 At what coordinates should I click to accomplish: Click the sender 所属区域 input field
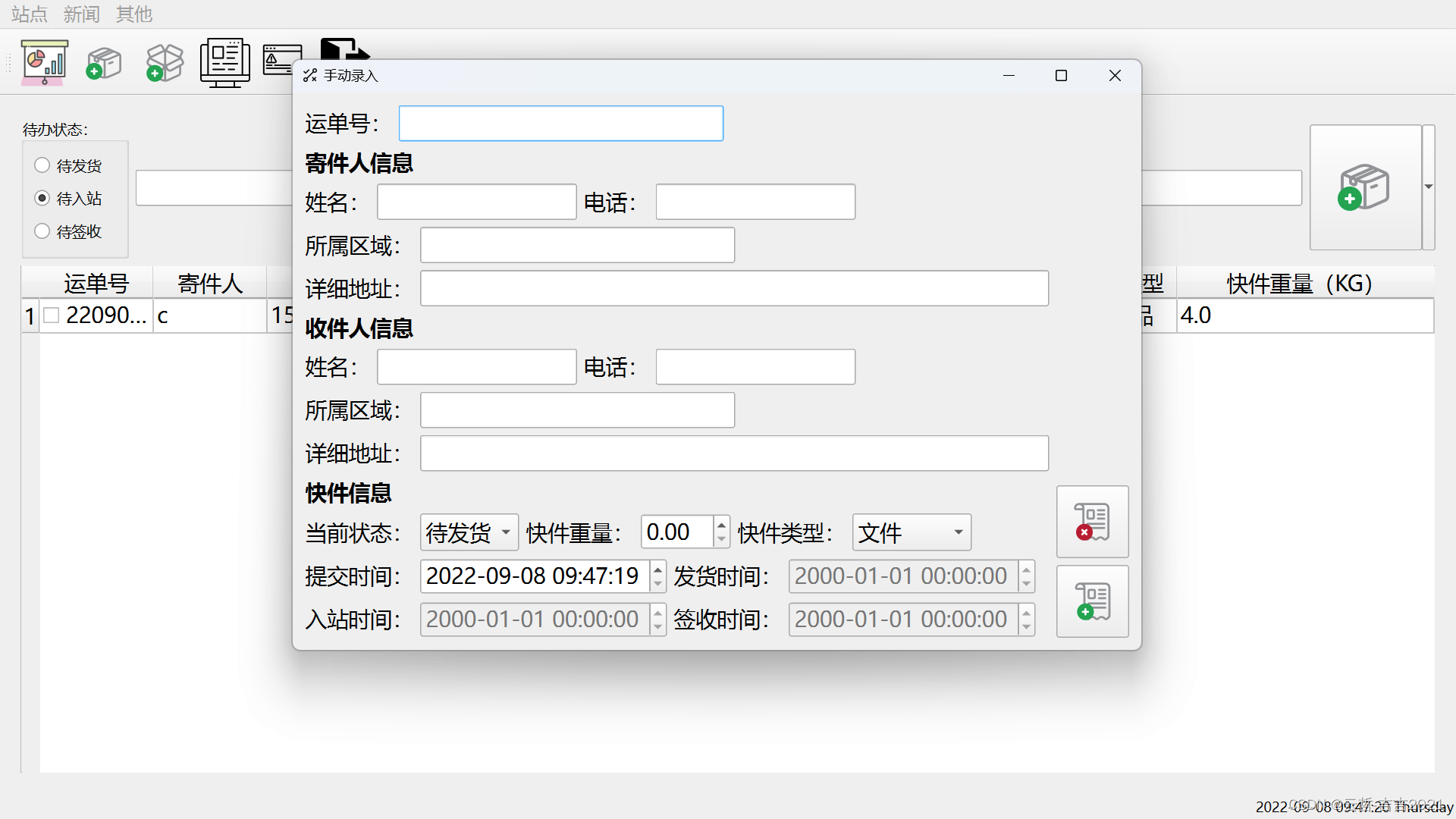(x=578, y=245)
